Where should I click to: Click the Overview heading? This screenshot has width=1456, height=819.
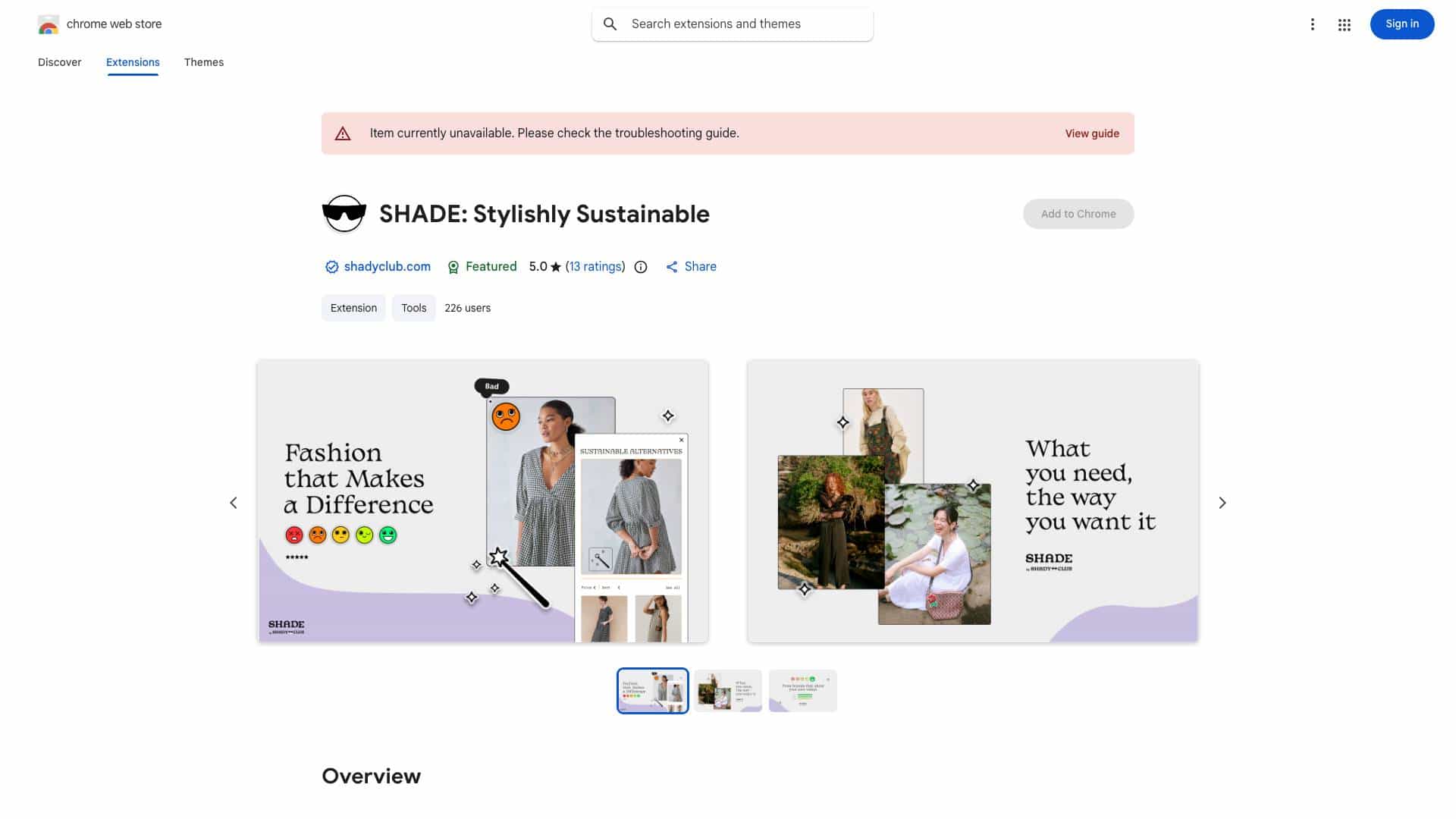coord(371,776)
